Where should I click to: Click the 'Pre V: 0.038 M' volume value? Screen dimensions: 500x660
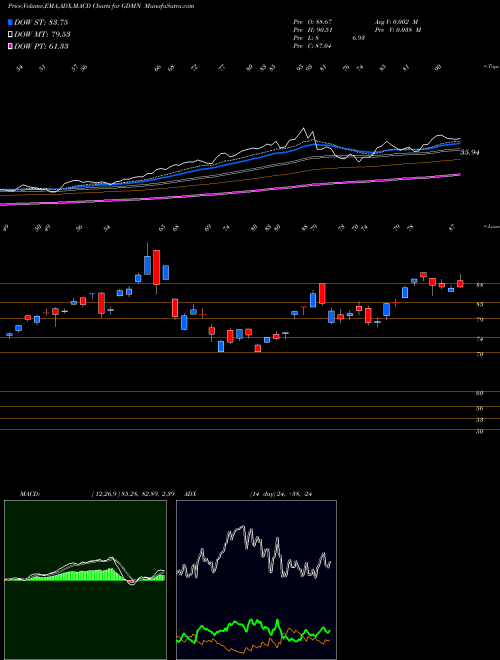(398, 30)
